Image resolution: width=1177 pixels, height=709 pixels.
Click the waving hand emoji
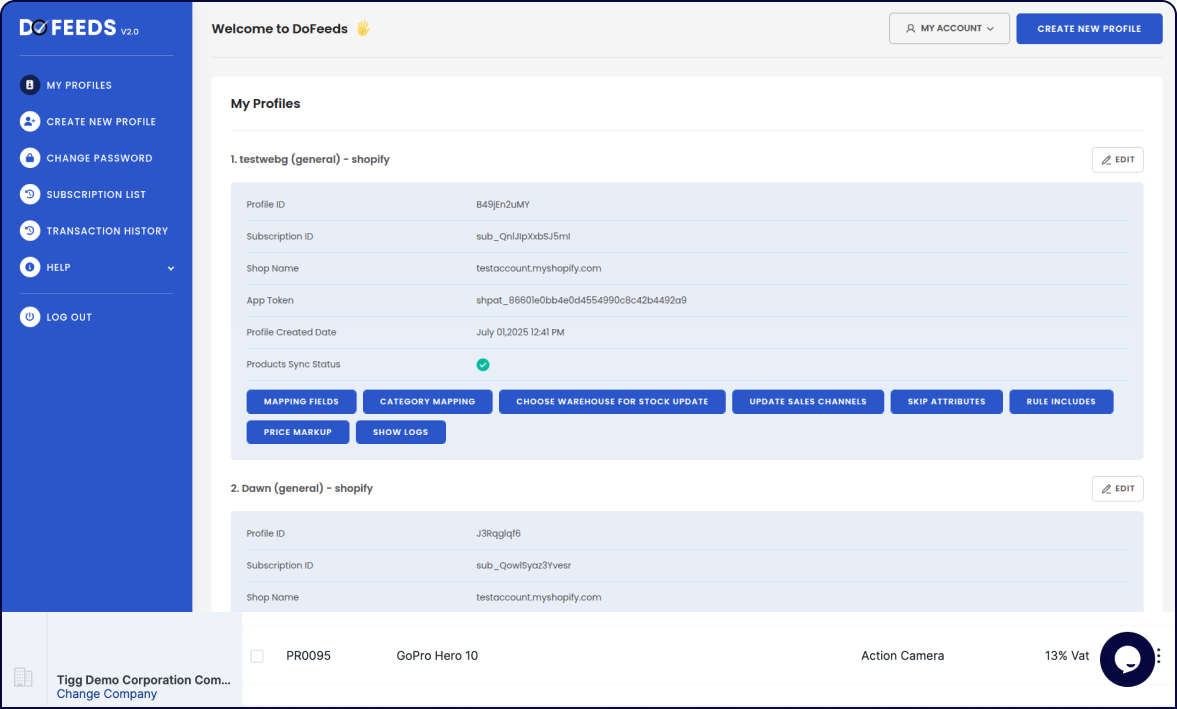pyautogui.click(x=363, y=29)
